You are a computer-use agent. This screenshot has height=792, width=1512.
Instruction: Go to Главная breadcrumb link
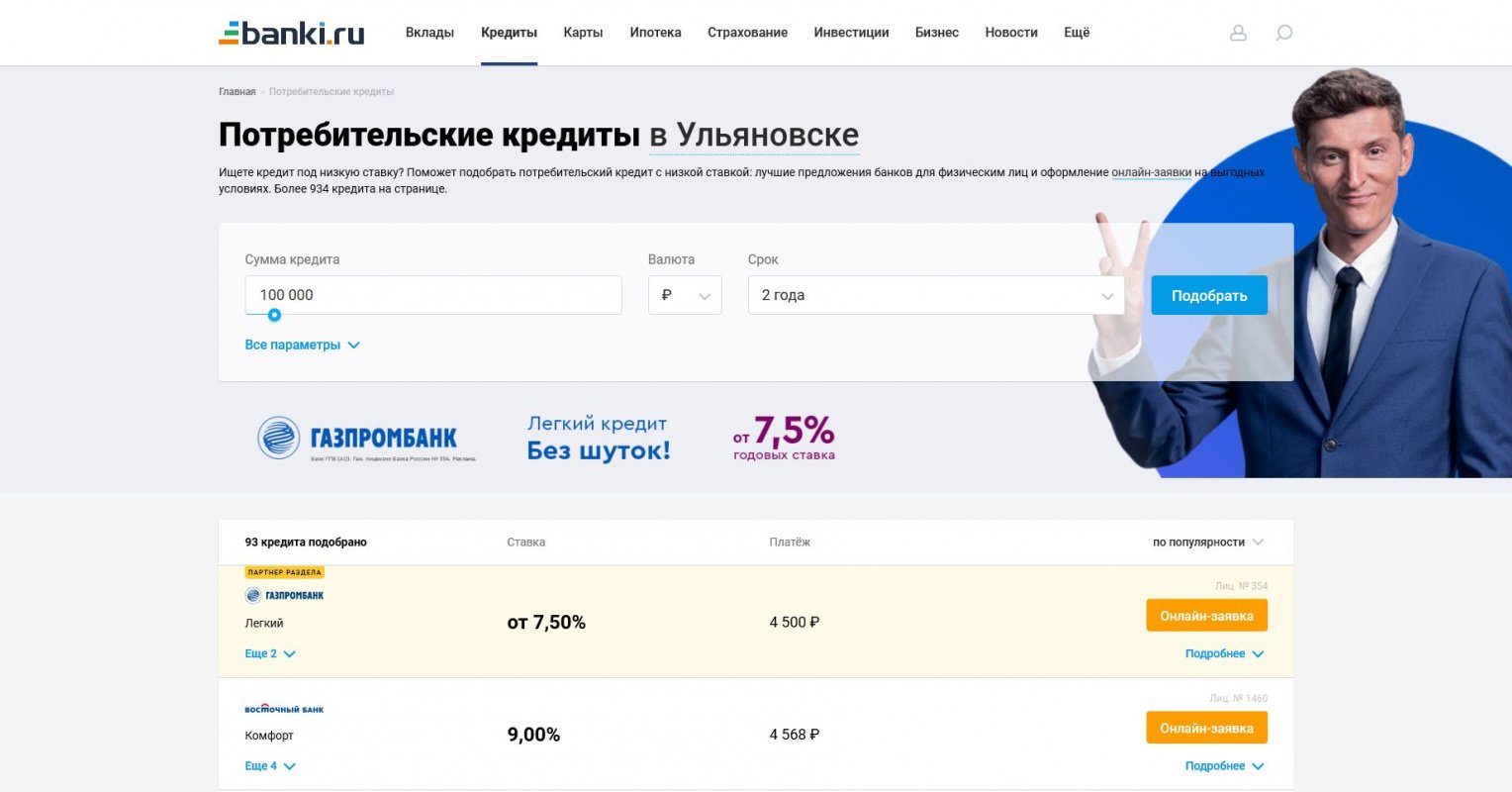(x=236, y=92)
